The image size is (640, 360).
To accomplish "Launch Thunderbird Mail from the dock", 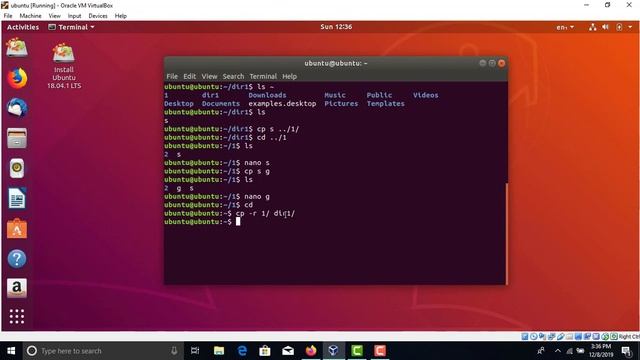I will (x=17, y=108).
